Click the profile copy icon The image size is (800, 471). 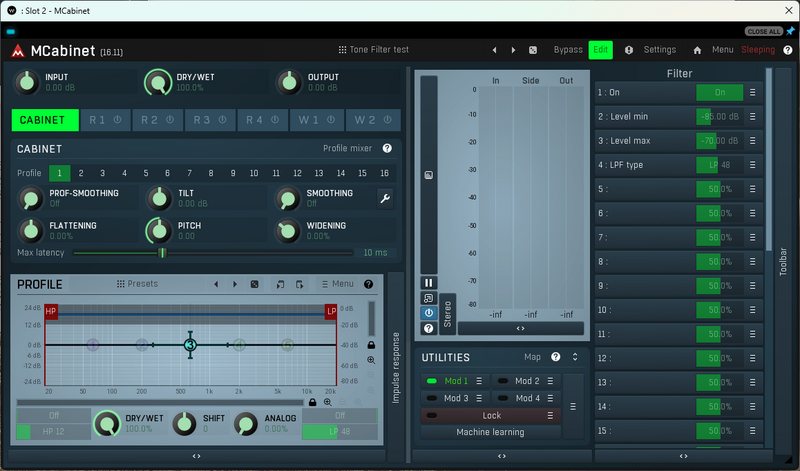(x=280, y=284)
